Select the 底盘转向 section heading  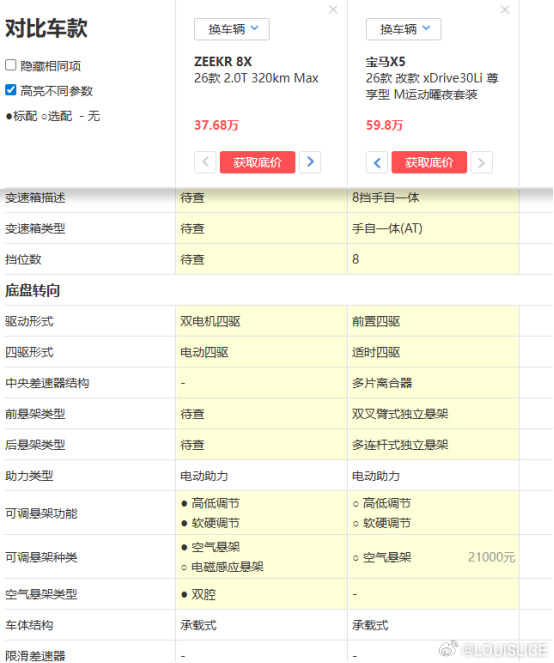(x=33, y=290)
